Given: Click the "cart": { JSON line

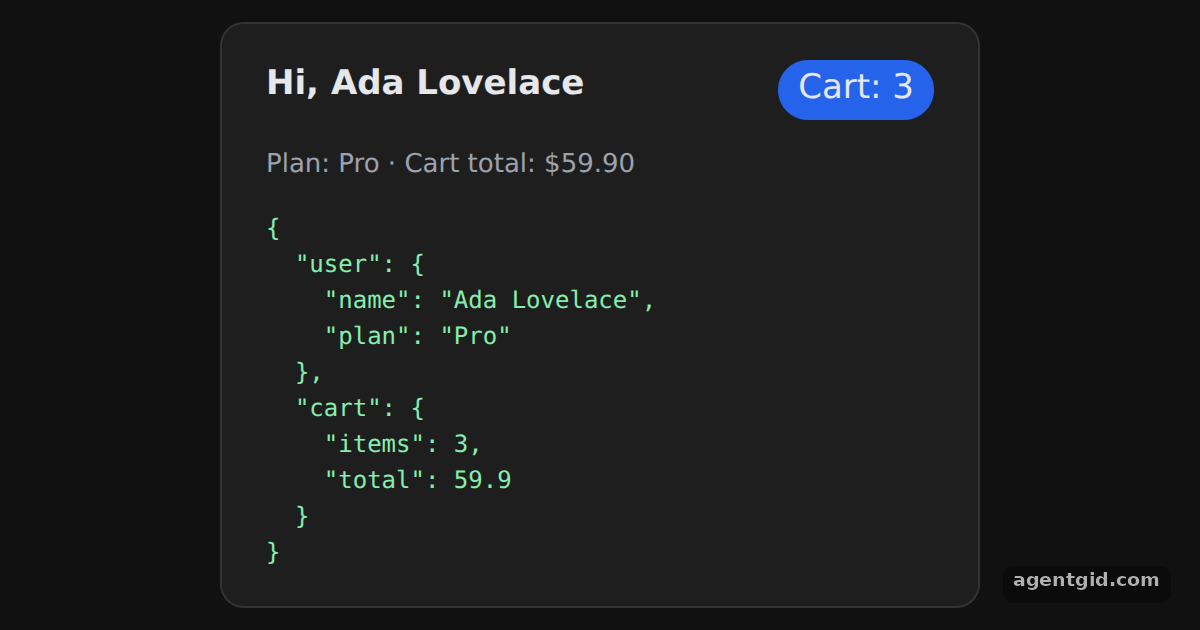Looking at the screenshot, I should pyautogui.click(x=360, y=408).
